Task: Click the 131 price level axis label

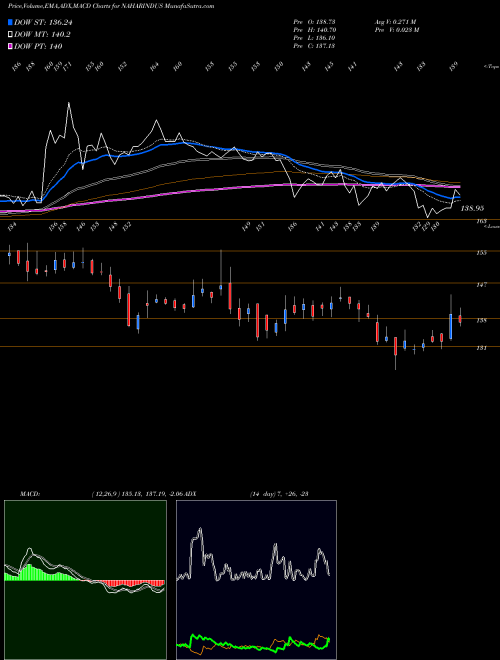Action: pos(482,348)
